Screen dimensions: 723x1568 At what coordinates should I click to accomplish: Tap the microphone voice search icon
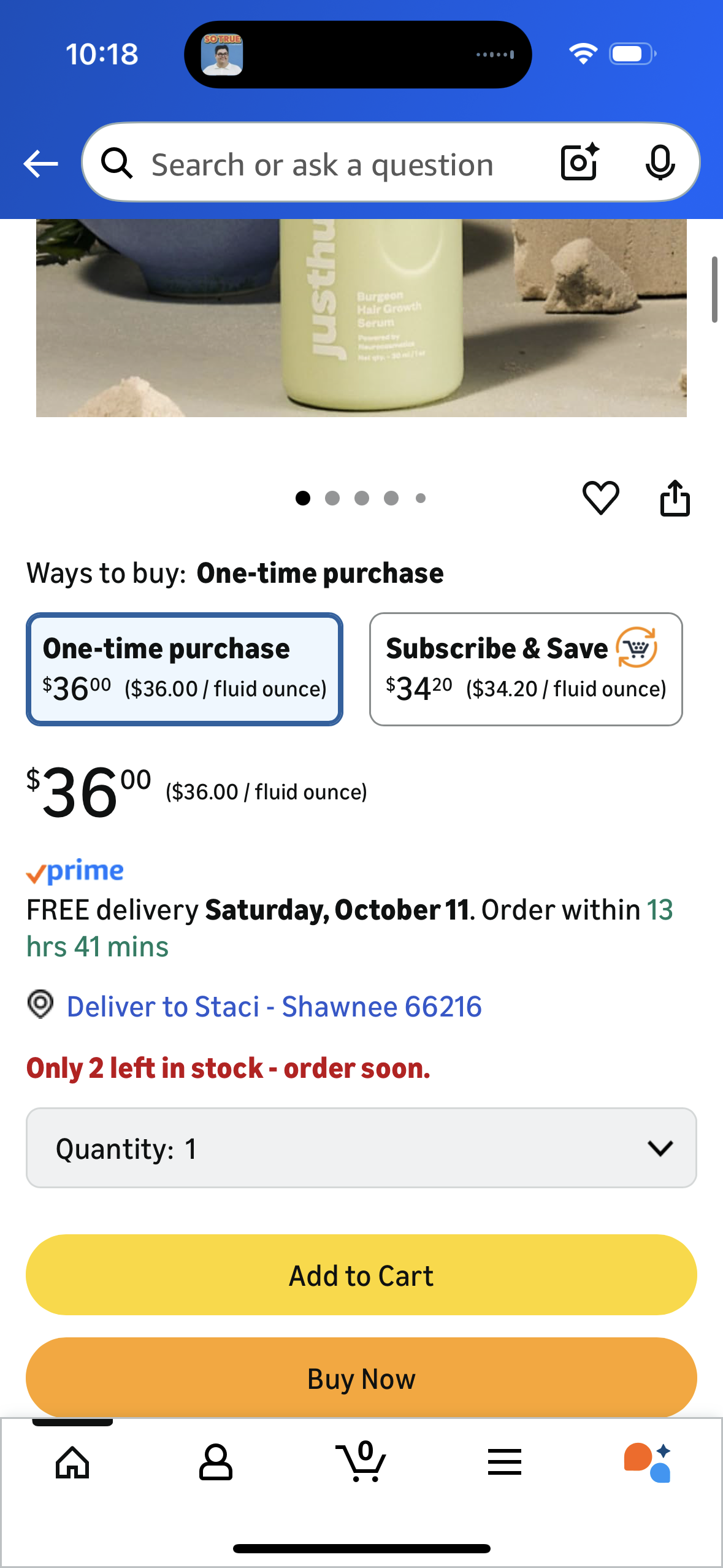pyautogui.click(x=660, y=163)
